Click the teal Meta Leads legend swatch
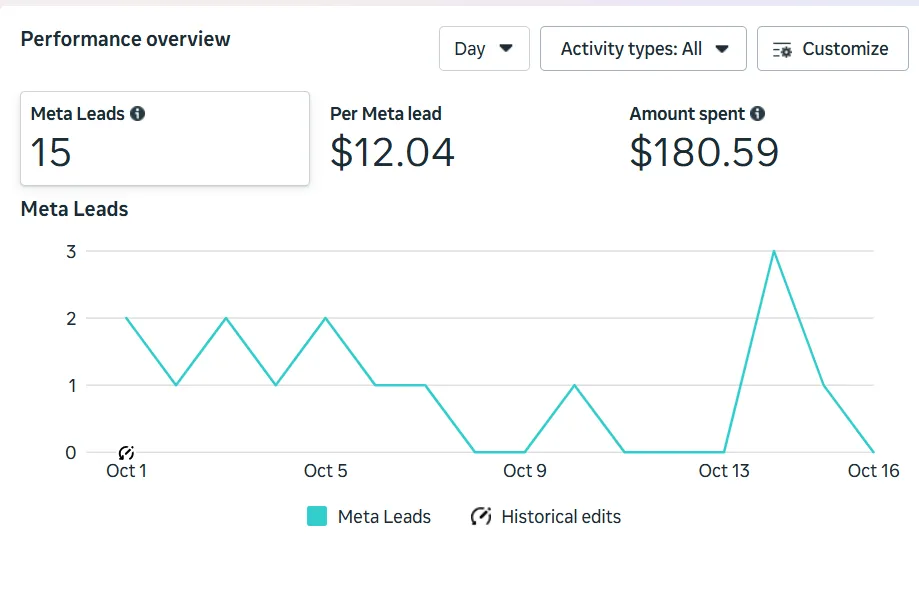Screen dimensions: 919x598 [x=317, y=517]
